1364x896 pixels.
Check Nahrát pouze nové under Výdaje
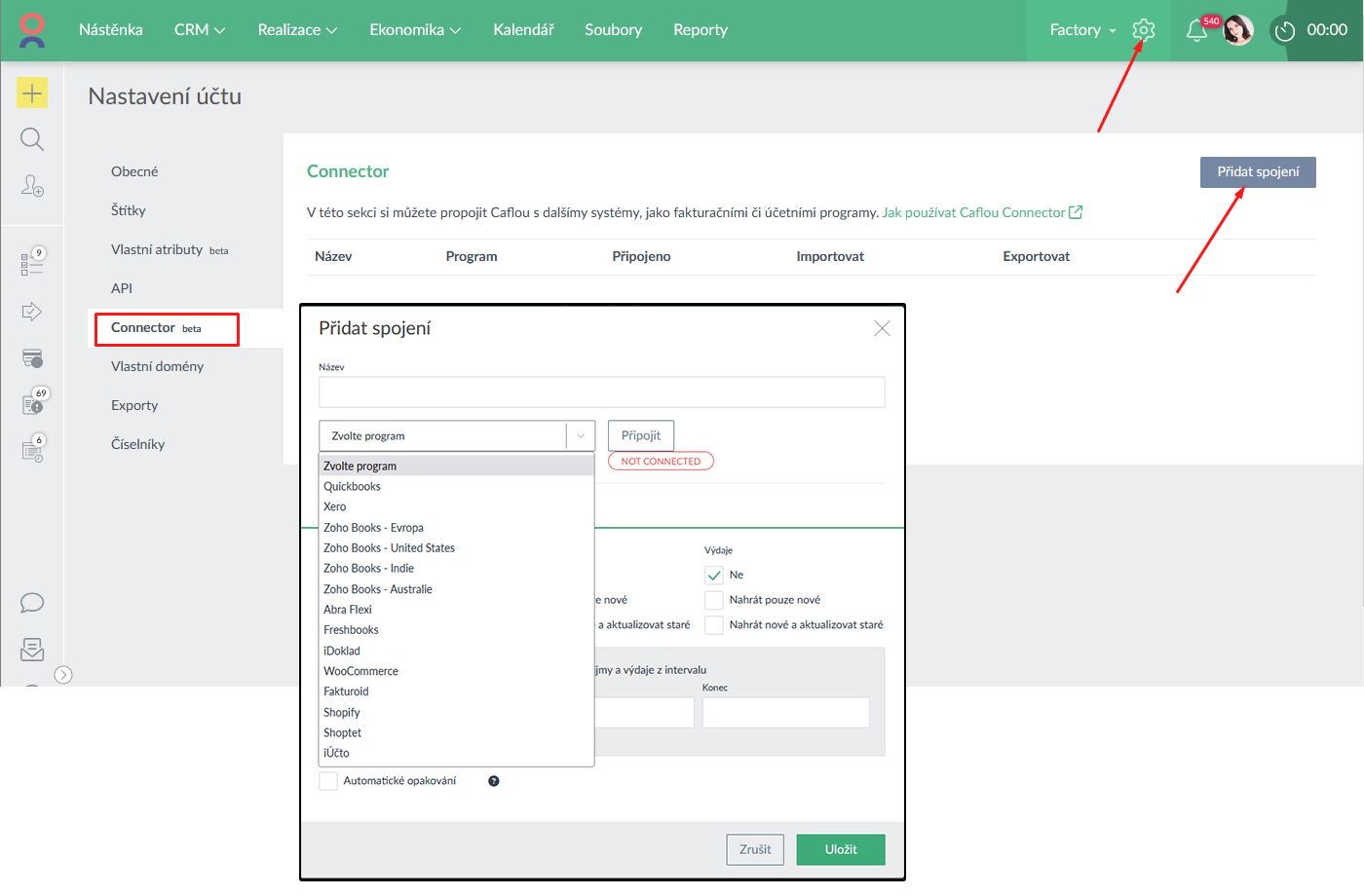pyautogui.click(x=714, y=600)
